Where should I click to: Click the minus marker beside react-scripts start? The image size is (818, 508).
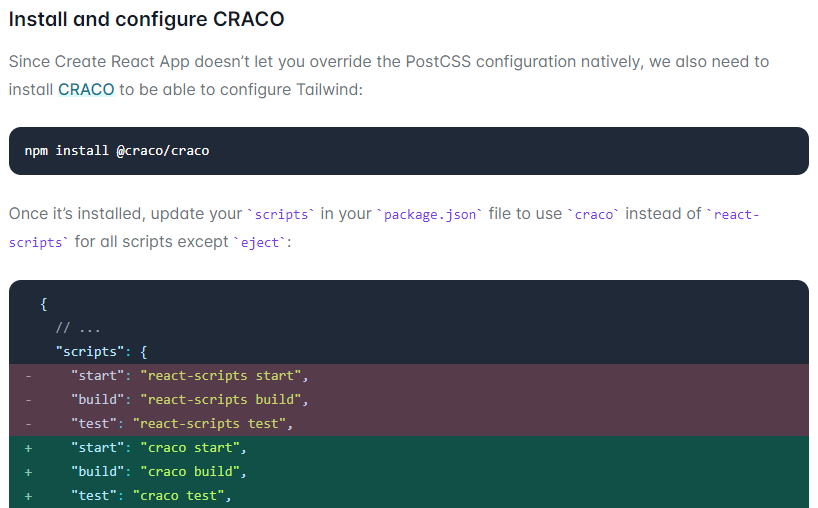[28, 376]
